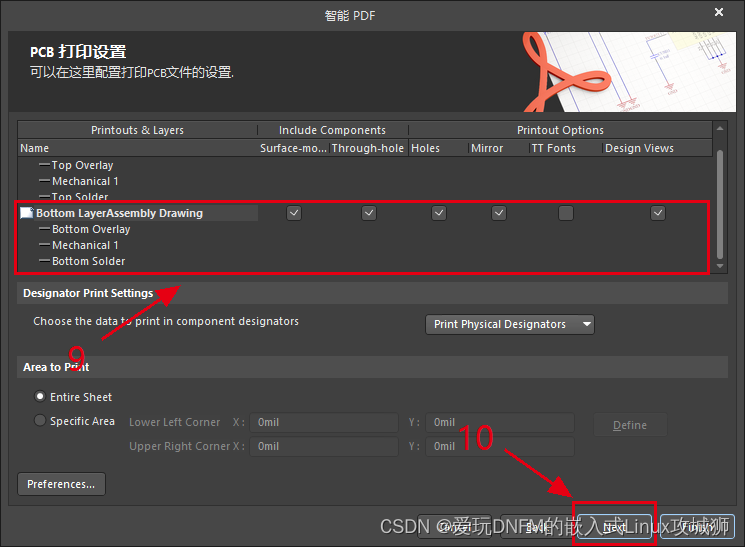Click the Next button

(614, 527)
